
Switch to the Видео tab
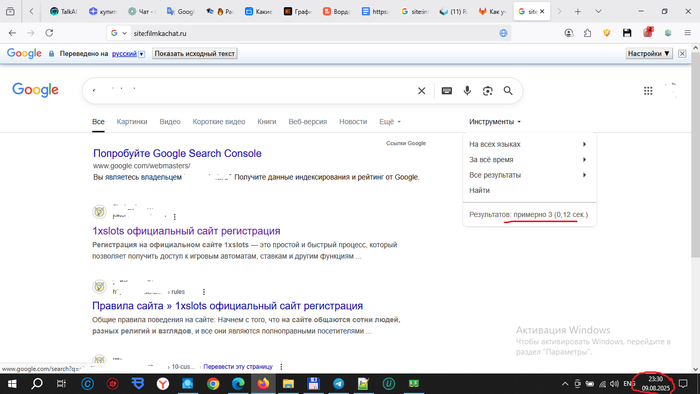(x=170, y=122)
